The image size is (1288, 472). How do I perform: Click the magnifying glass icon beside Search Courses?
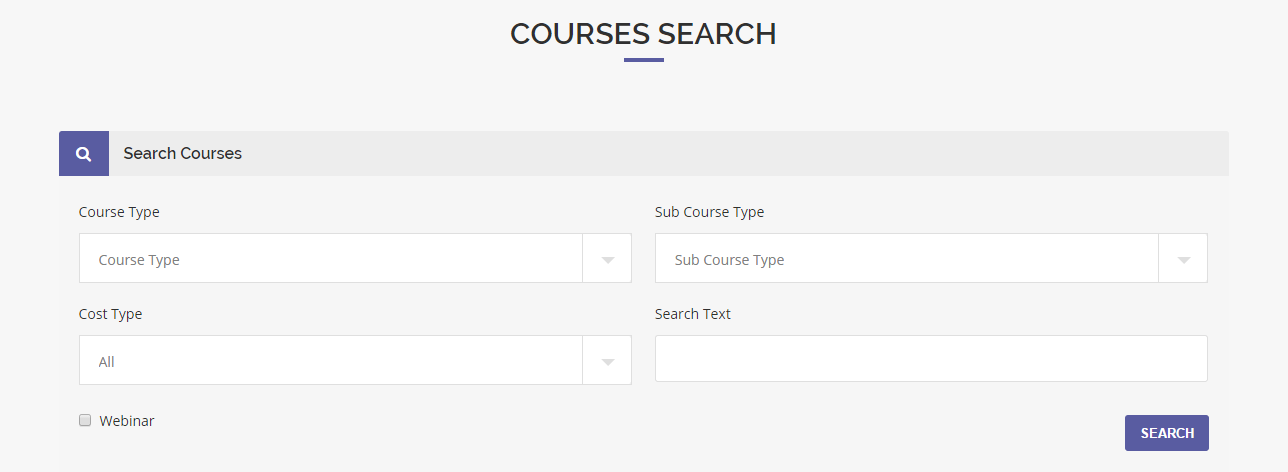pyautogui.click(x=84, y=154)
